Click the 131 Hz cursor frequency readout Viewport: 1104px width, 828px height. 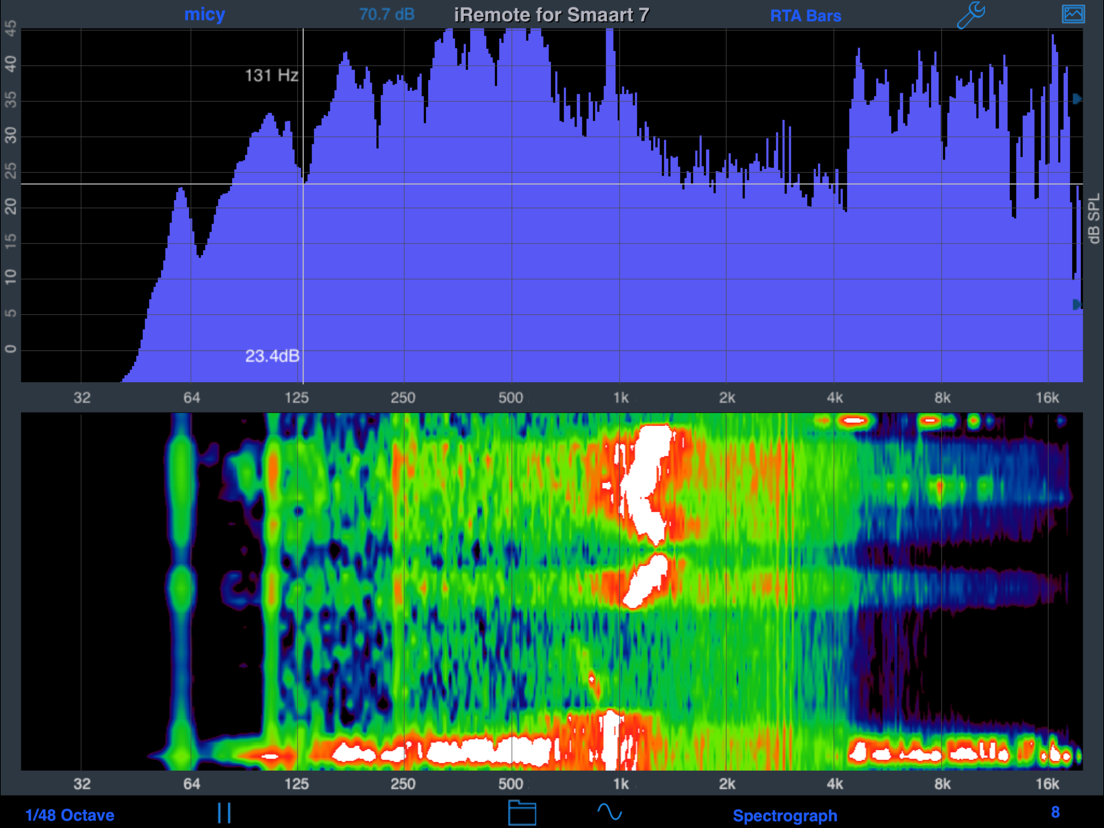[272, 75]
